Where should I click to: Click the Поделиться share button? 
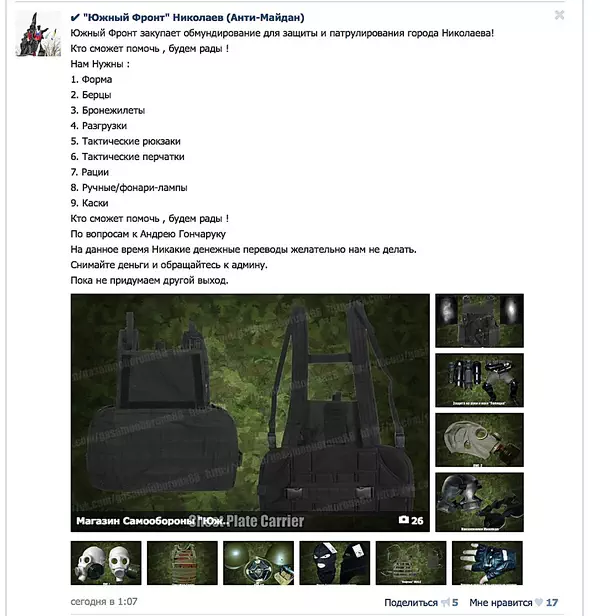tap(411, 602)
